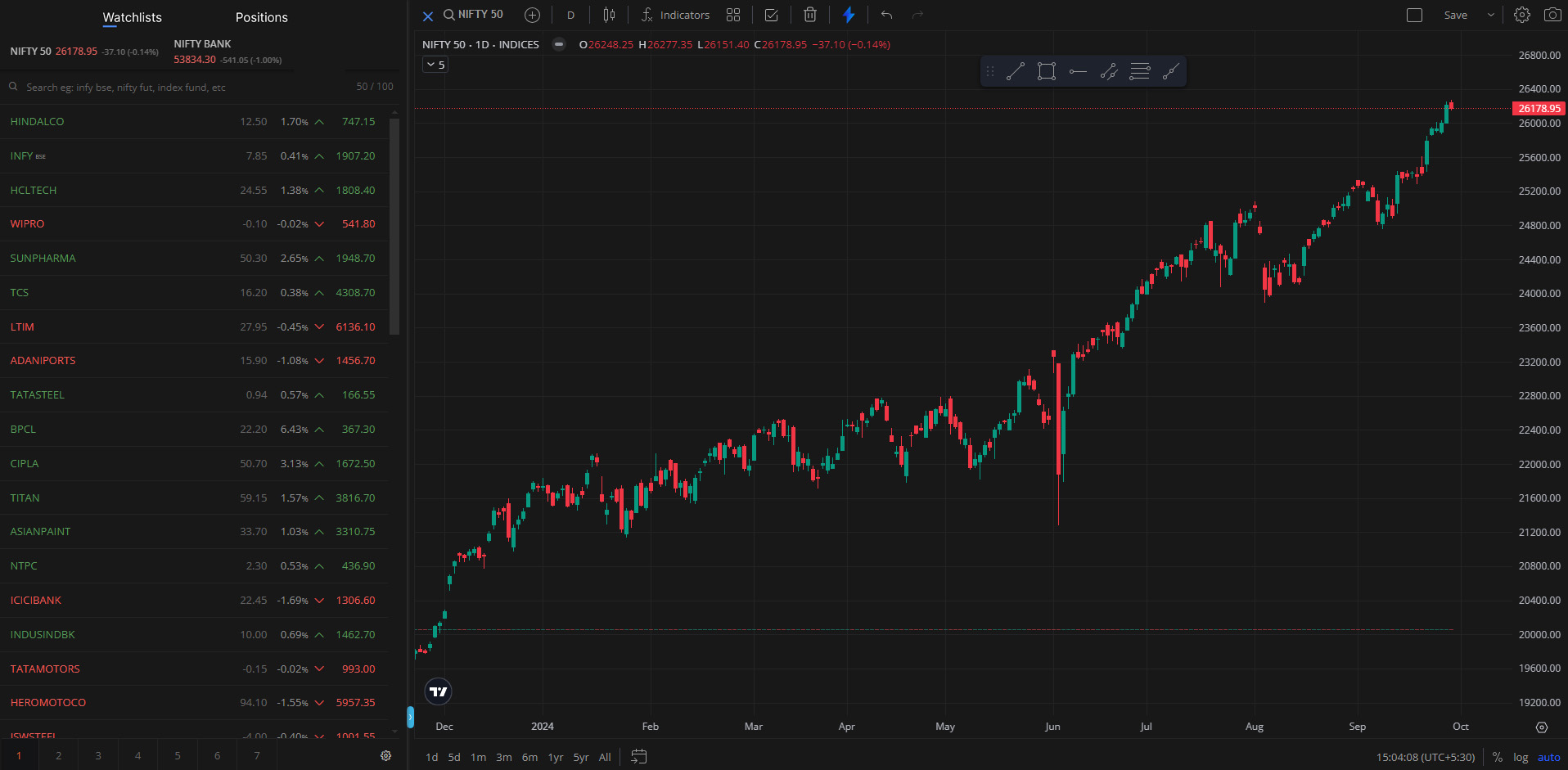Toggle log scale on the chart

coord(1521,757)
